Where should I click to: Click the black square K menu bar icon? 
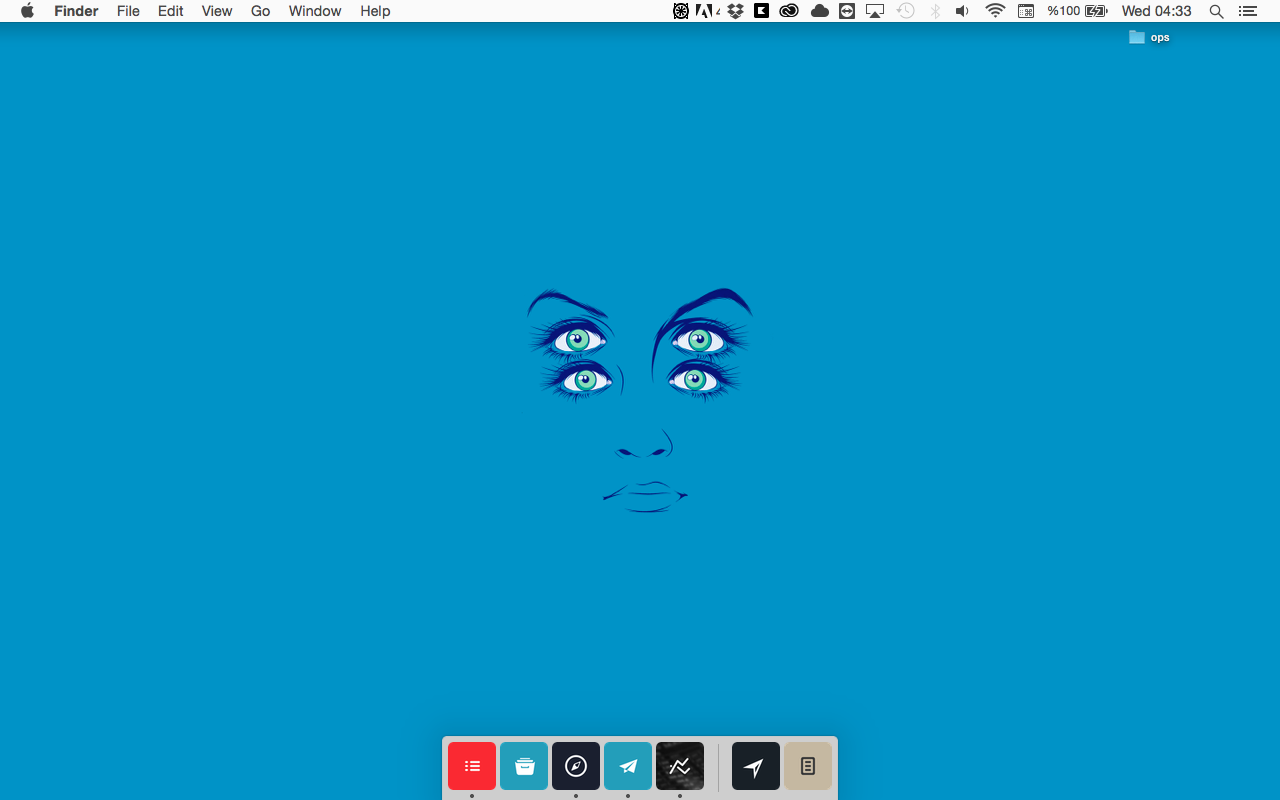[x=762, y=11]
